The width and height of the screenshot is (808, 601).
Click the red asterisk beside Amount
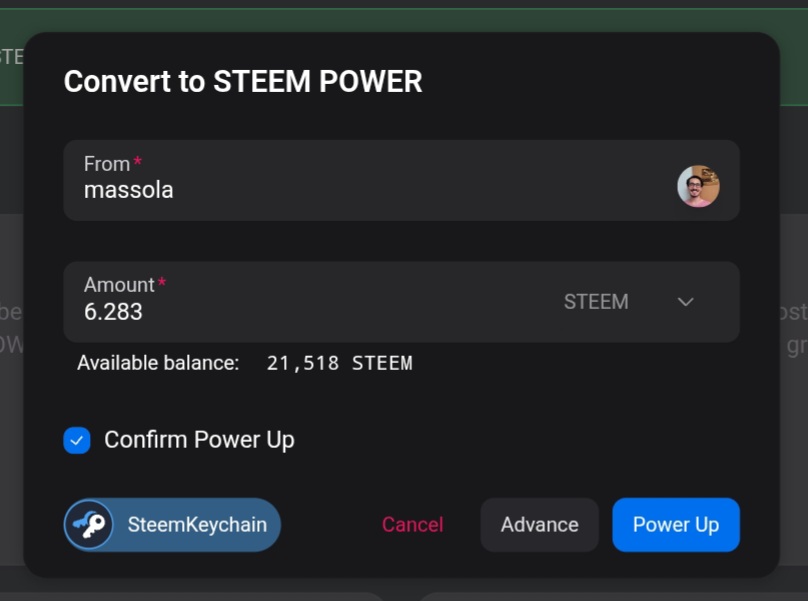tap(162, 283)
